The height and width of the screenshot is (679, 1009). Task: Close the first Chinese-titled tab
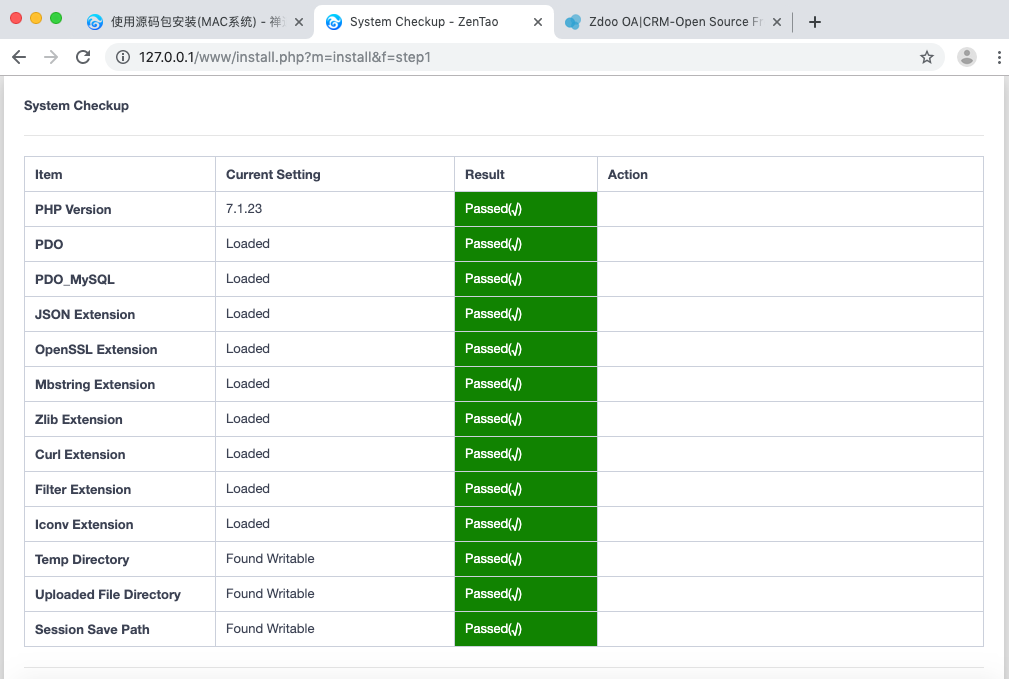(x=298, y=22)
